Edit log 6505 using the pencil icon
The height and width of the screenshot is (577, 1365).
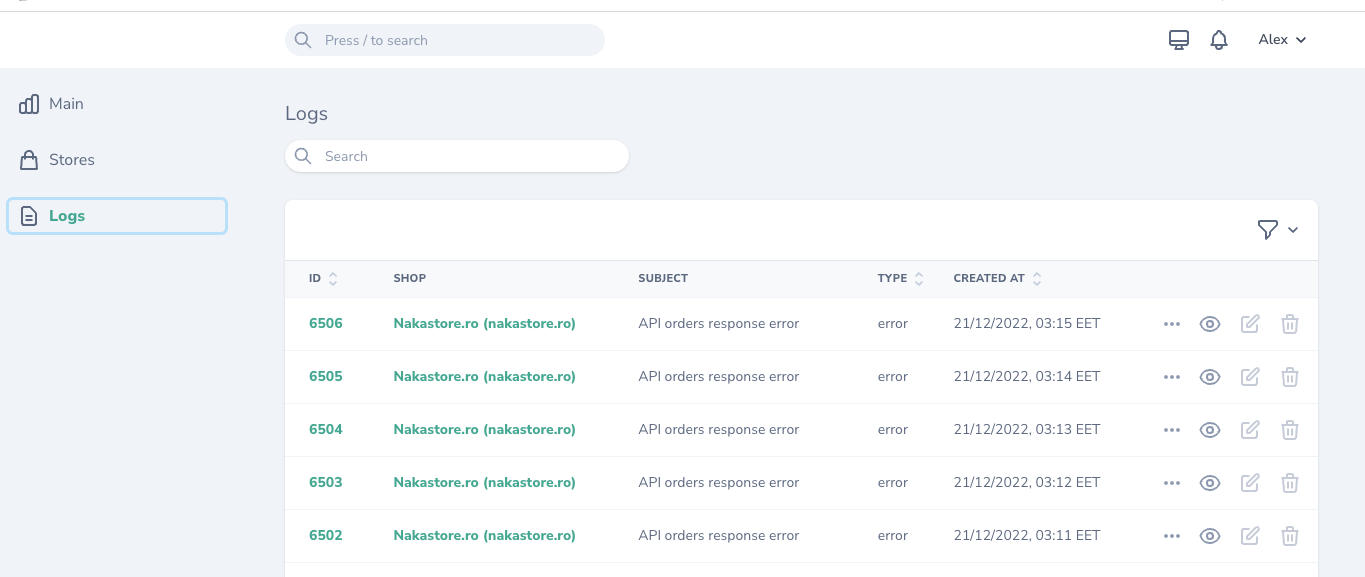[x=1250, y=377]
